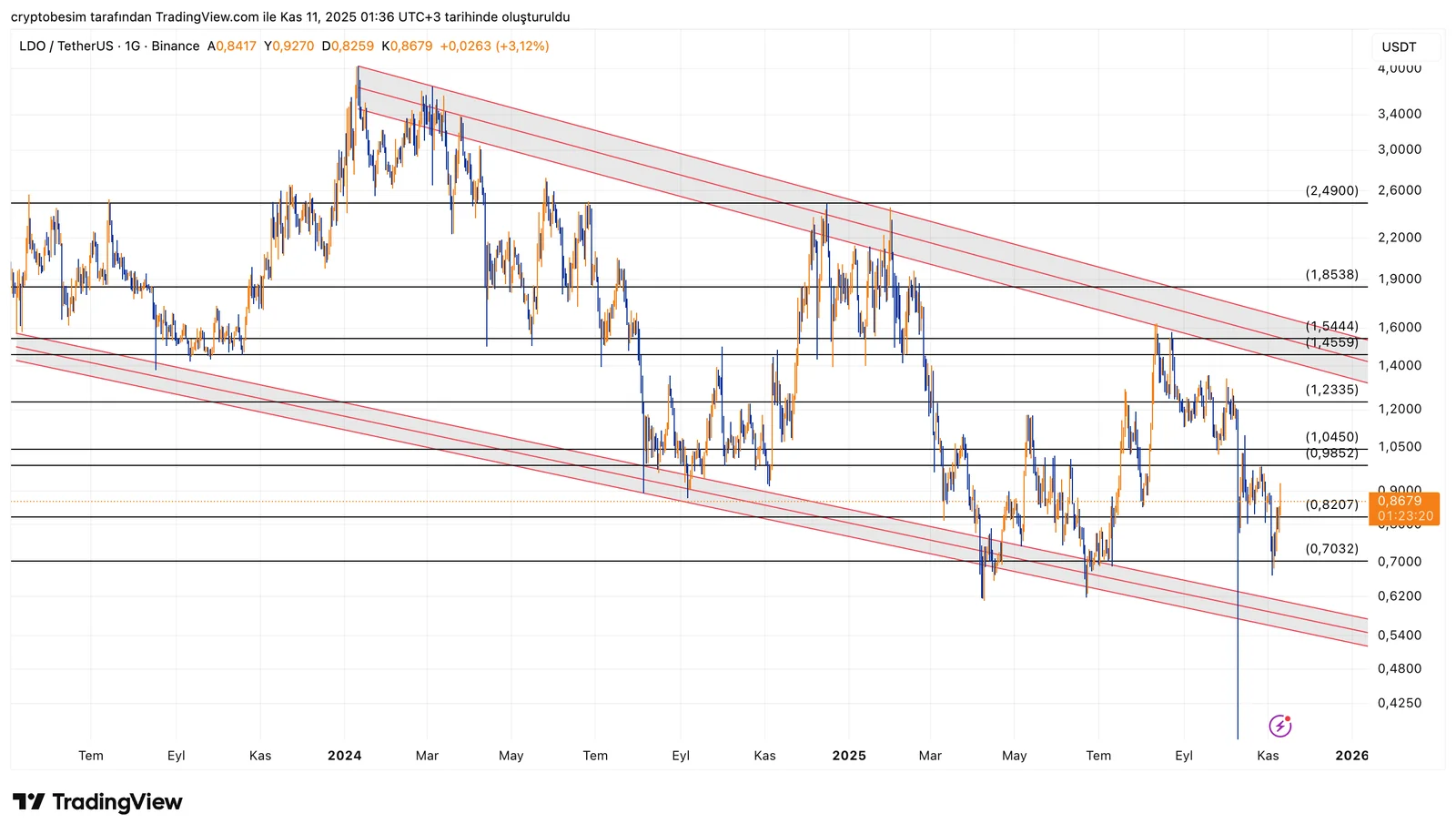Click the price change +0,0263 (+3,12%) value
This screenshot has height=834, width=1456.
point(494,46)
